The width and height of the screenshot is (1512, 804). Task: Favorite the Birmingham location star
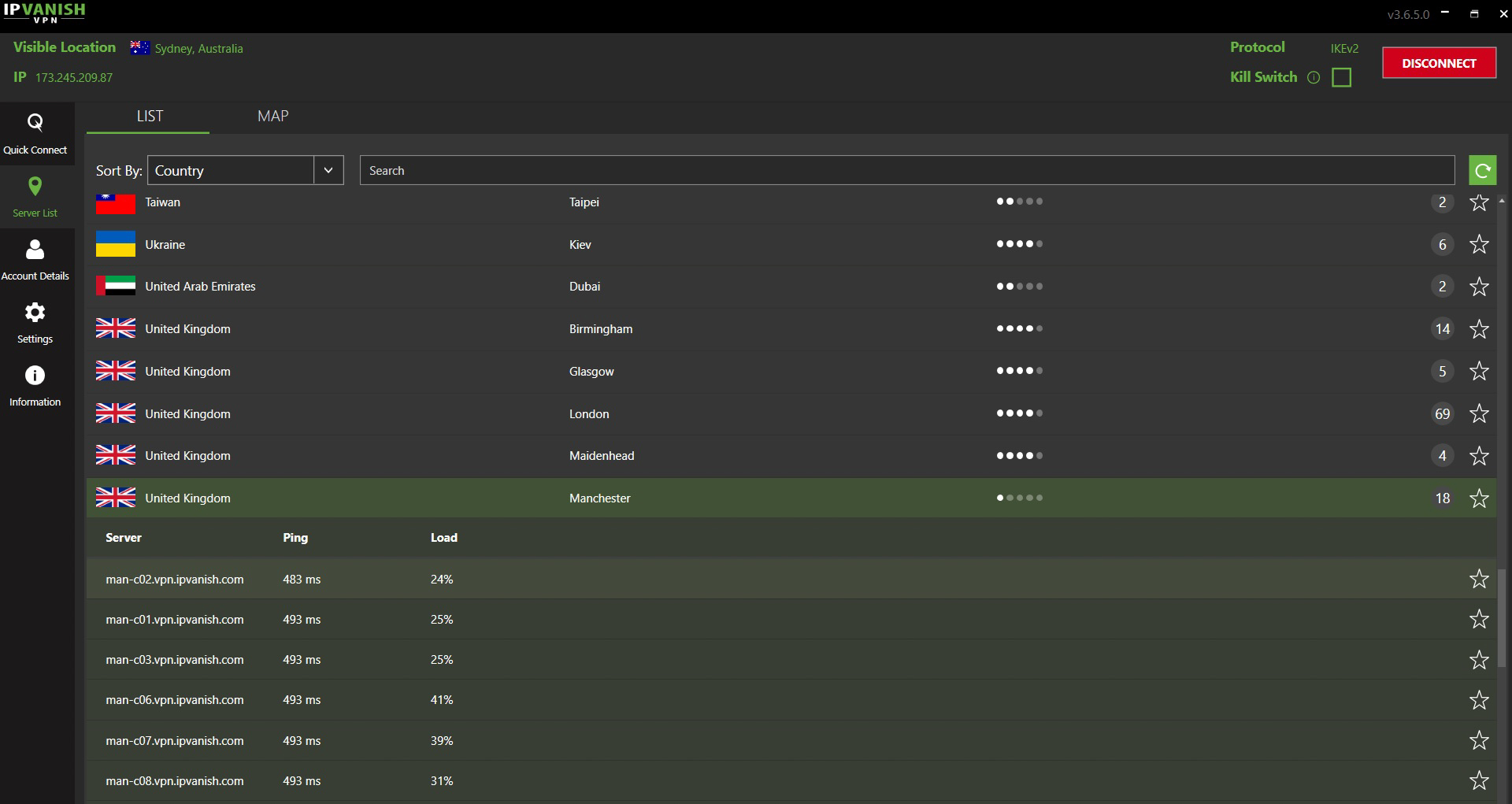[1479, 329]
